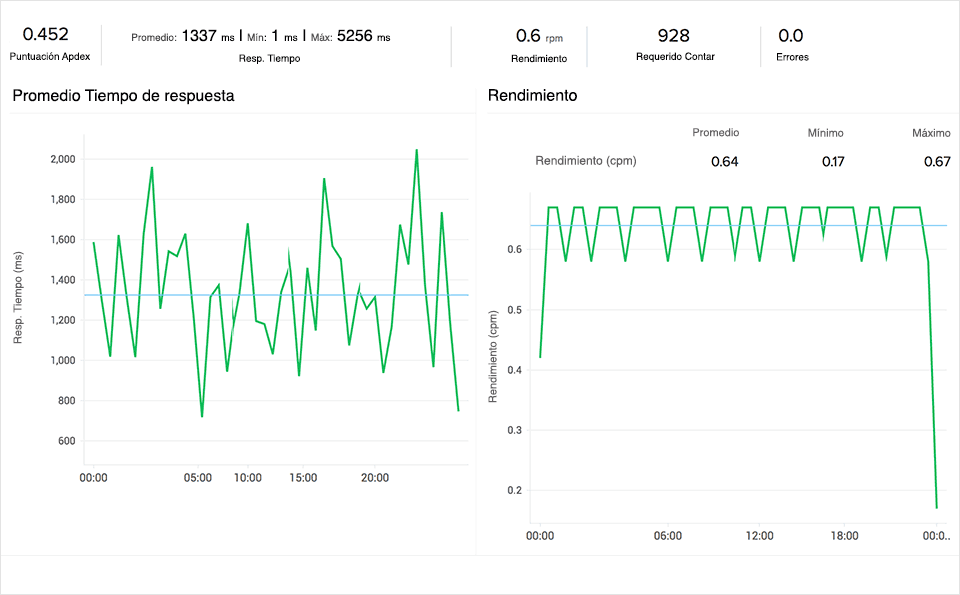
Task: Select the Mínimo column header
Action: coord(825,132)
